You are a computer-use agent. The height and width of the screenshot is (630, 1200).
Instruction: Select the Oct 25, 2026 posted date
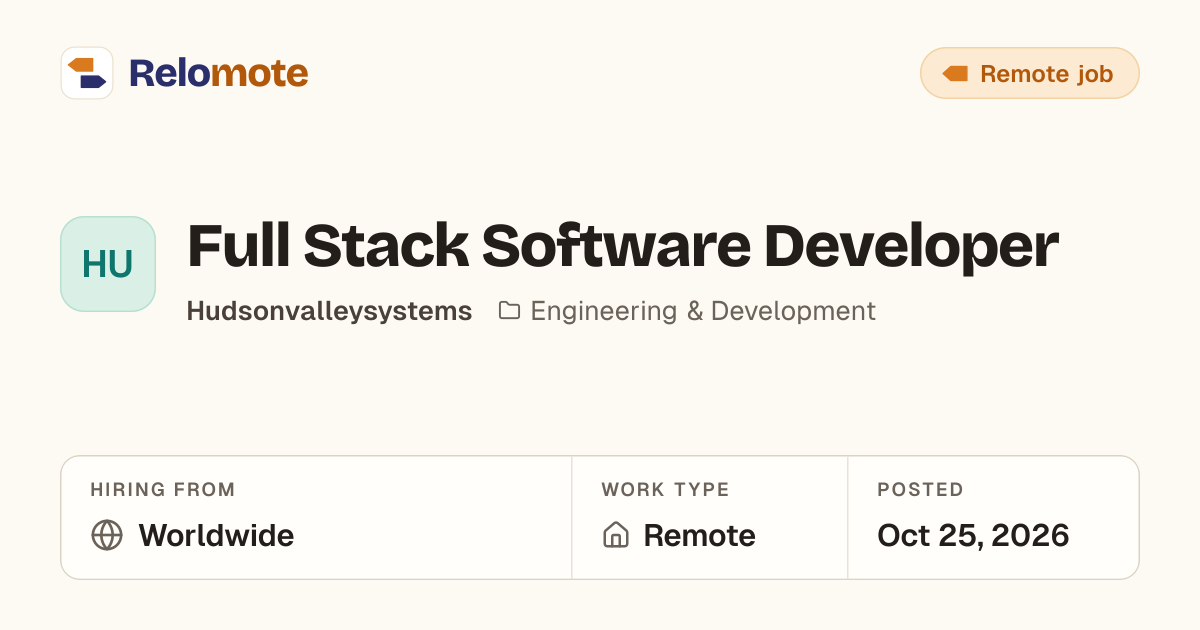[973, 536]
